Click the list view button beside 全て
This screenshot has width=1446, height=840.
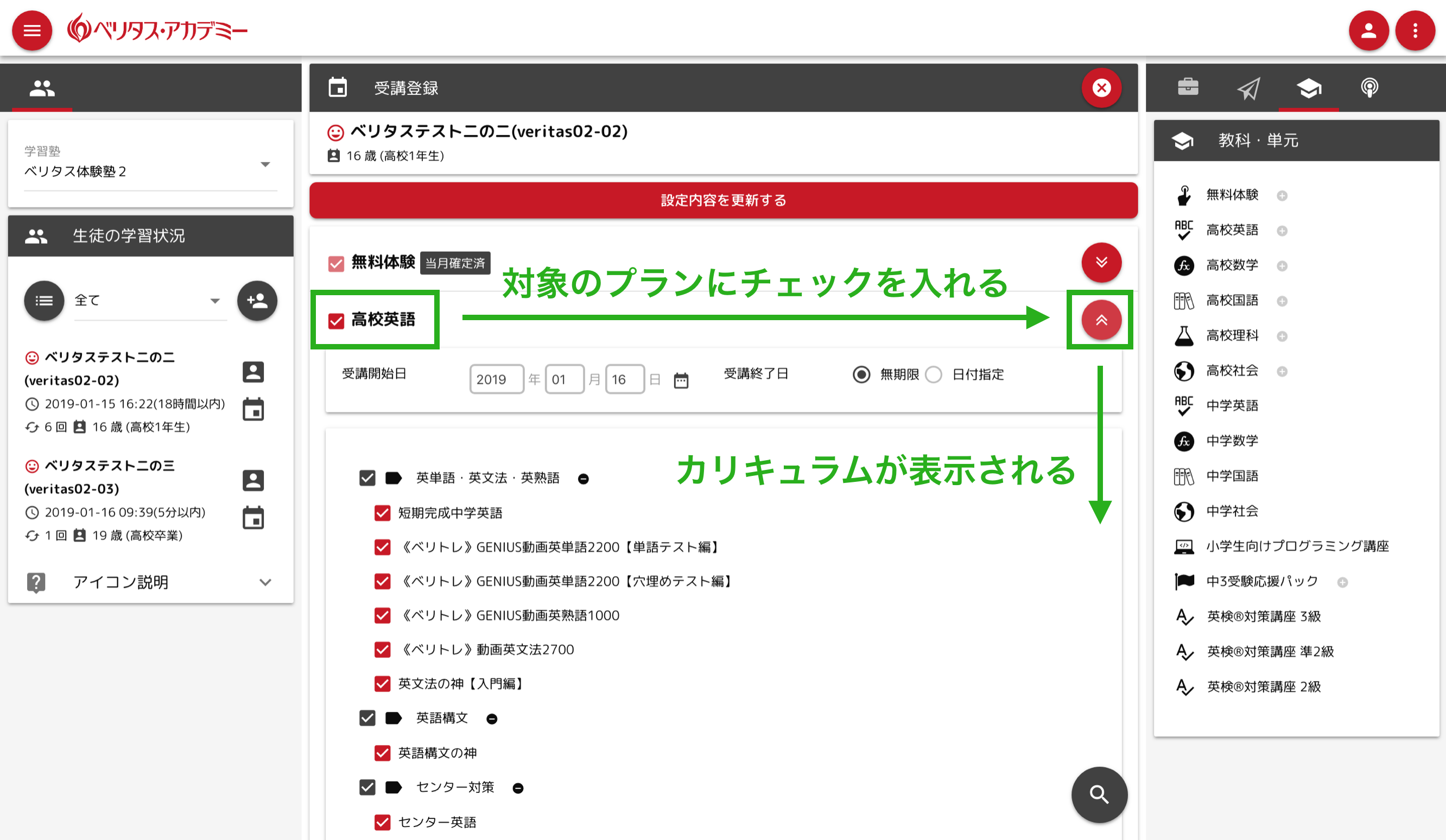point(44,301)
